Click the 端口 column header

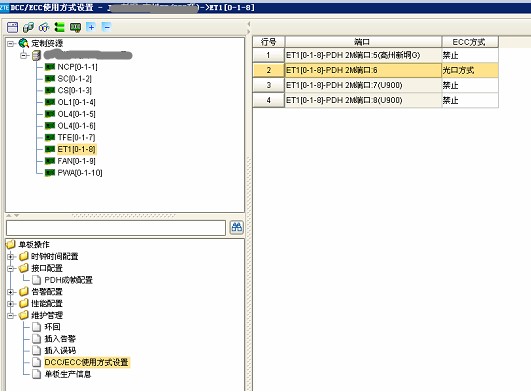[363, 42]
